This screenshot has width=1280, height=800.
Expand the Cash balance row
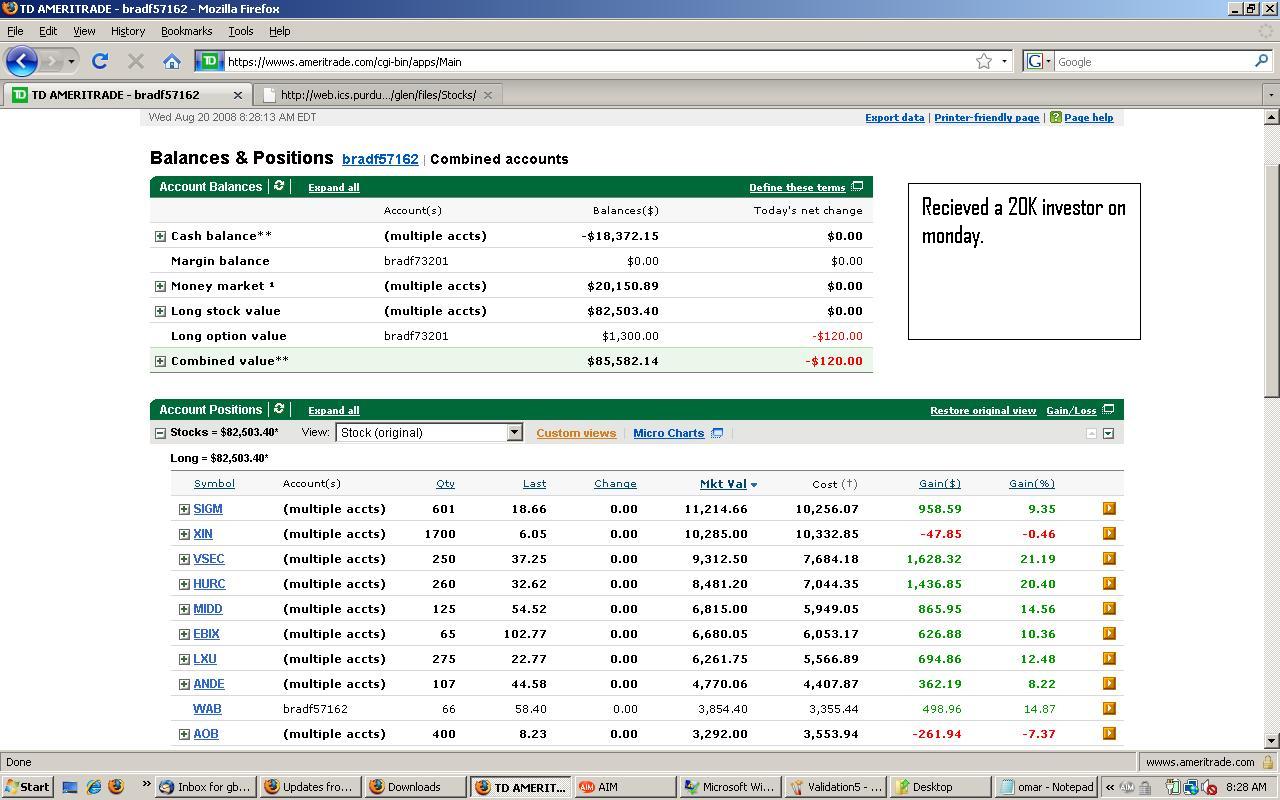pyautogui.click(x=160, y=236)
